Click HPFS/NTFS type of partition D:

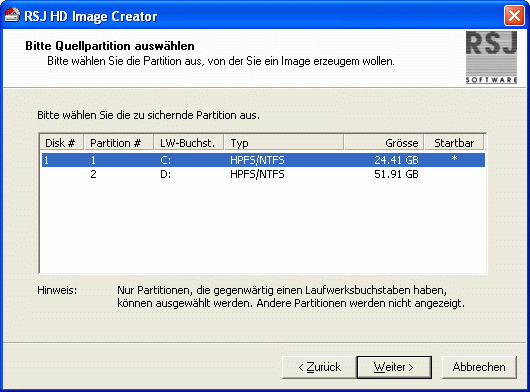257,174
